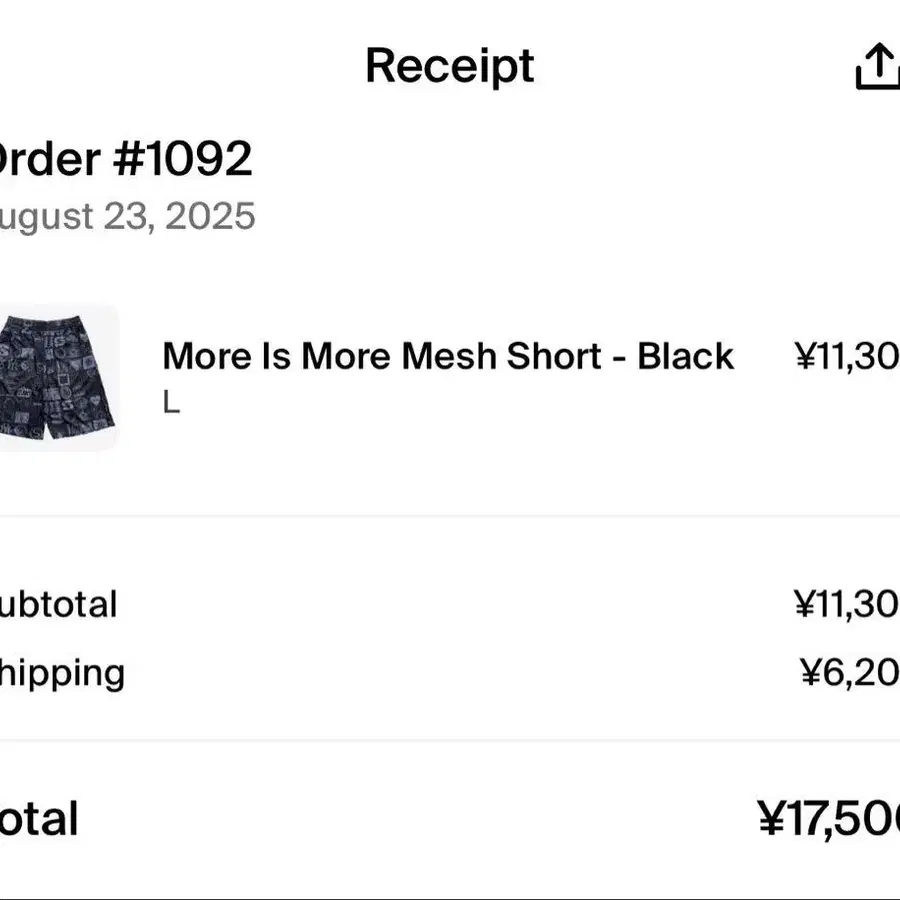This screenshot has height=900, width=900.
Task: Click the size L label under product
Action: 172,402
